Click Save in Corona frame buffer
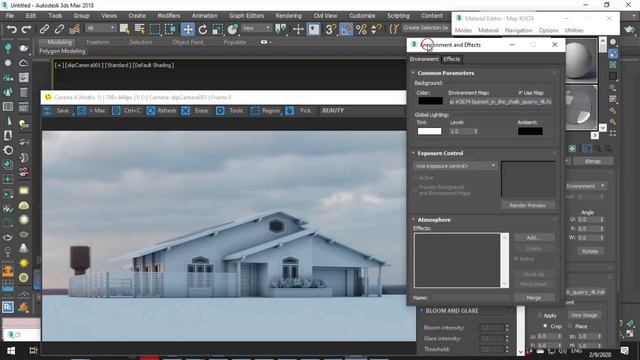The height and width of the screenshot is (360, 640). tap(57, 111)
